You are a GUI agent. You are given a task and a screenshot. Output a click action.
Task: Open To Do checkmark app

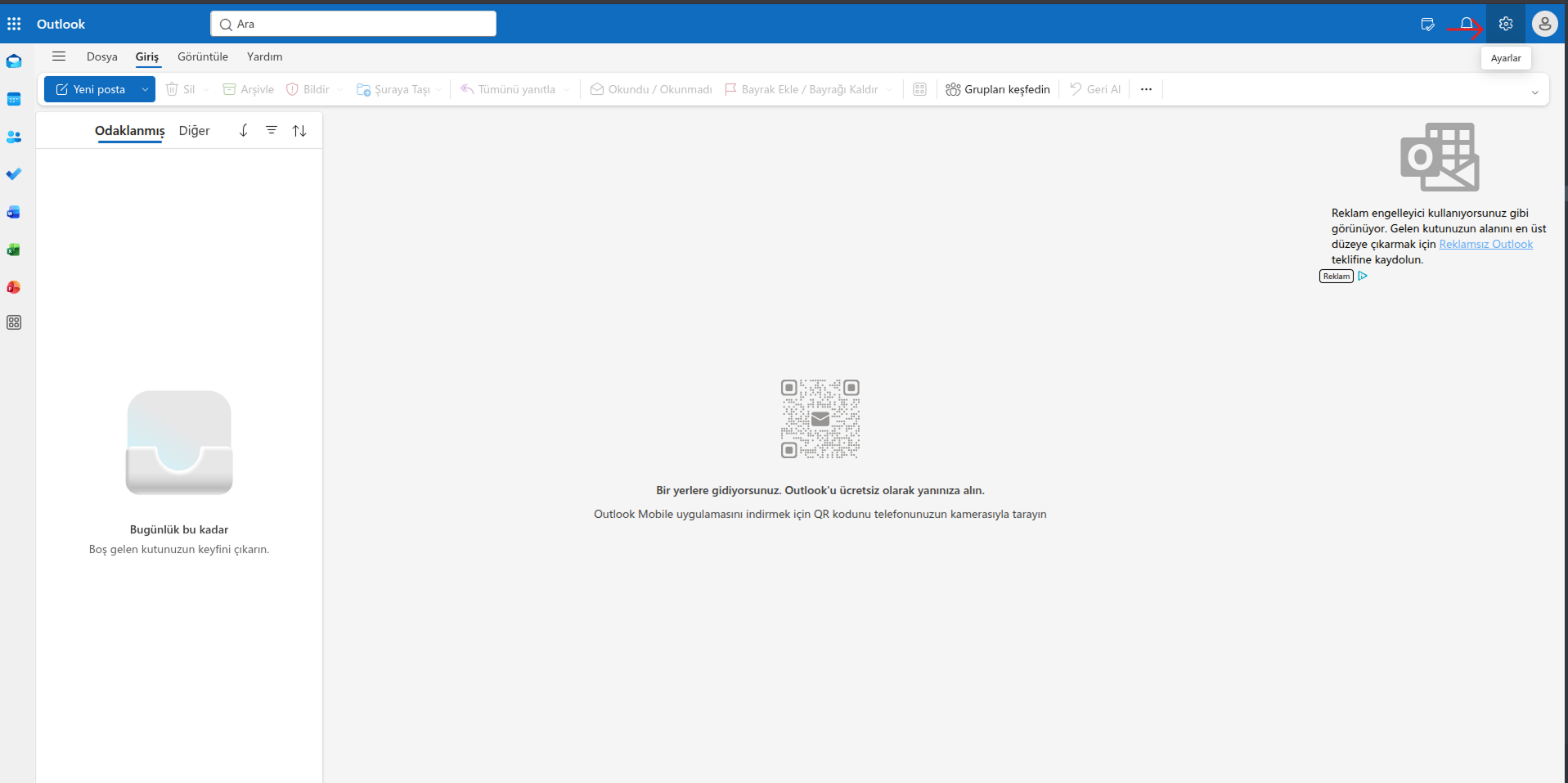tap(14, 174)
